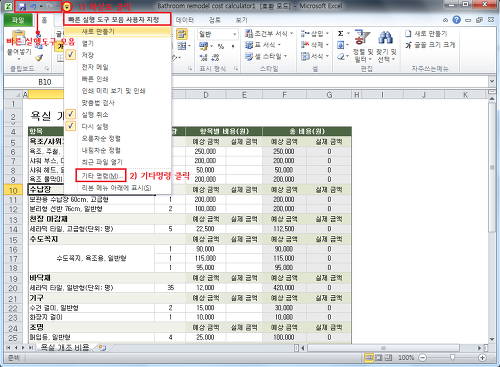This screenshot has height=367, width=500.
Task: Expand the formula bar with the chevron
Action: (492, 81)
